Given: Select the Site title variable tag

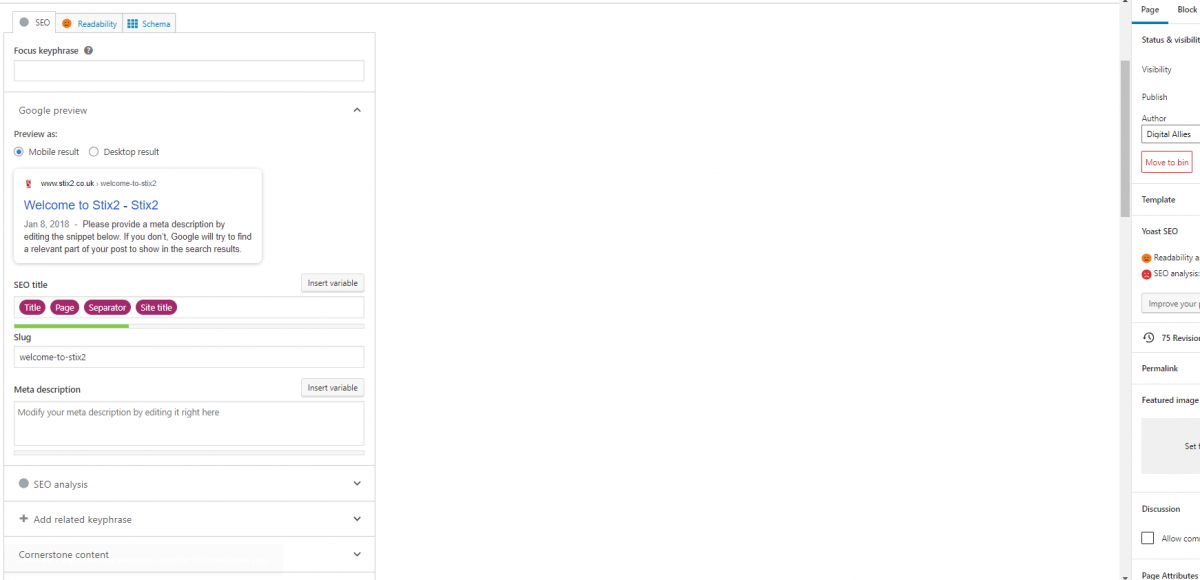Looking at the screenshot, I should 156,307.
